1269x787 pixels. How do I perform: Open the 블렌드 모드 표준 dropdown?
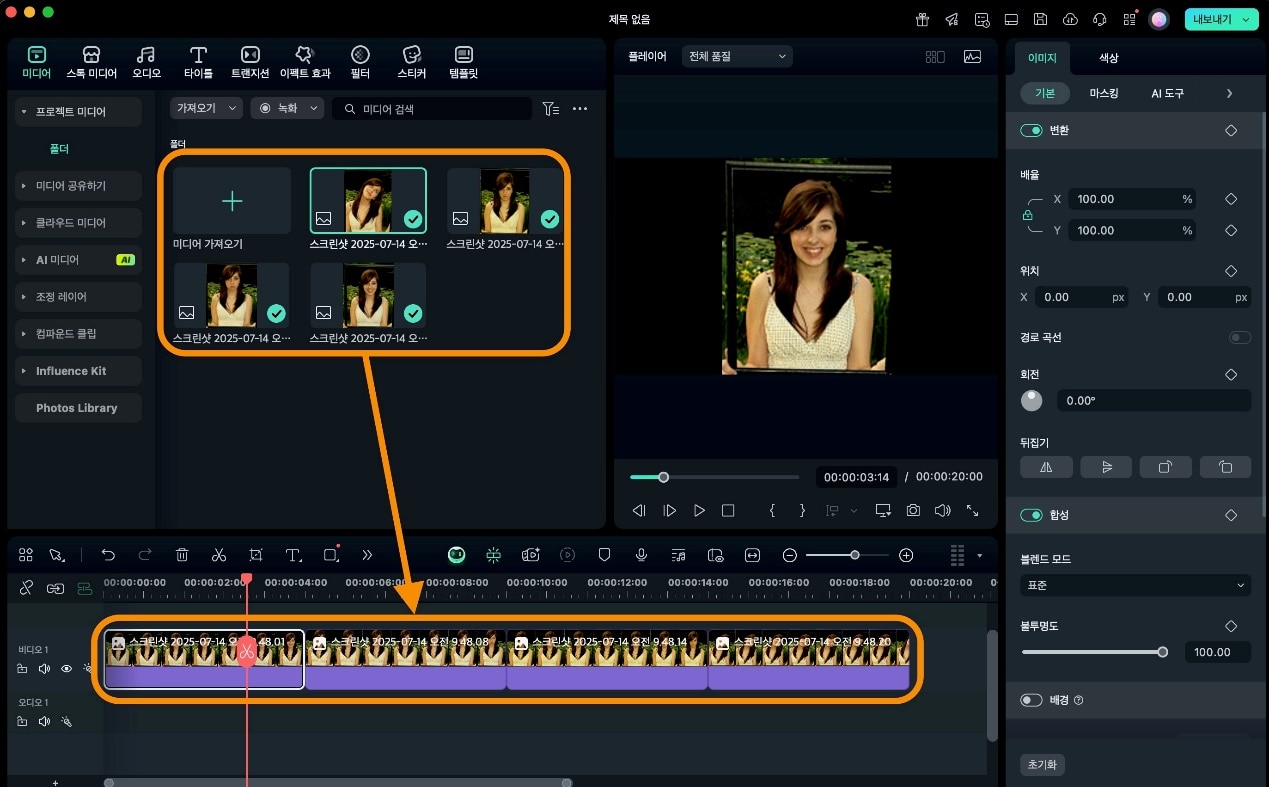[x=1135, y=585]
